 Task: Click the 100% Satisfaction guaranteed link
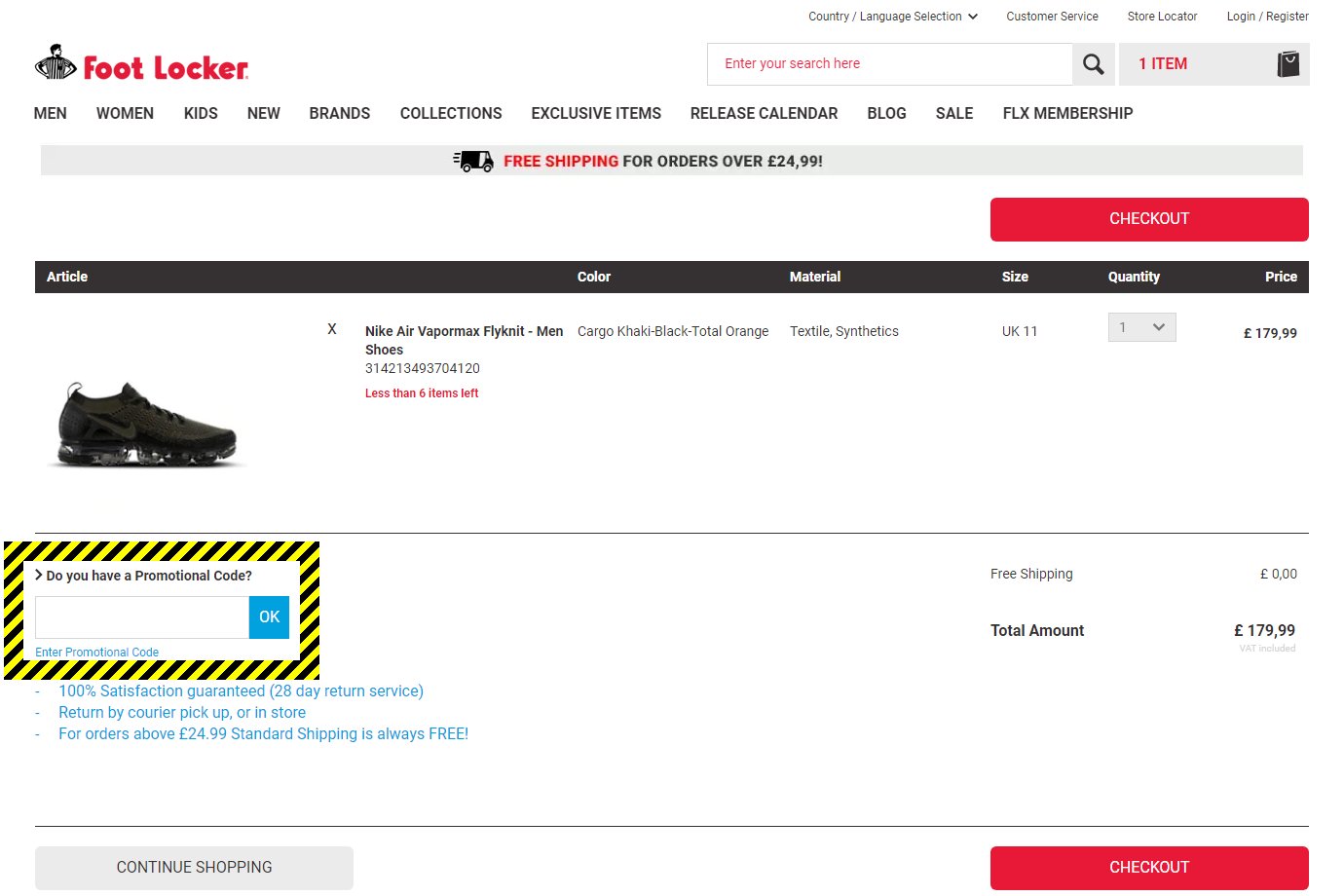(241, 691)
